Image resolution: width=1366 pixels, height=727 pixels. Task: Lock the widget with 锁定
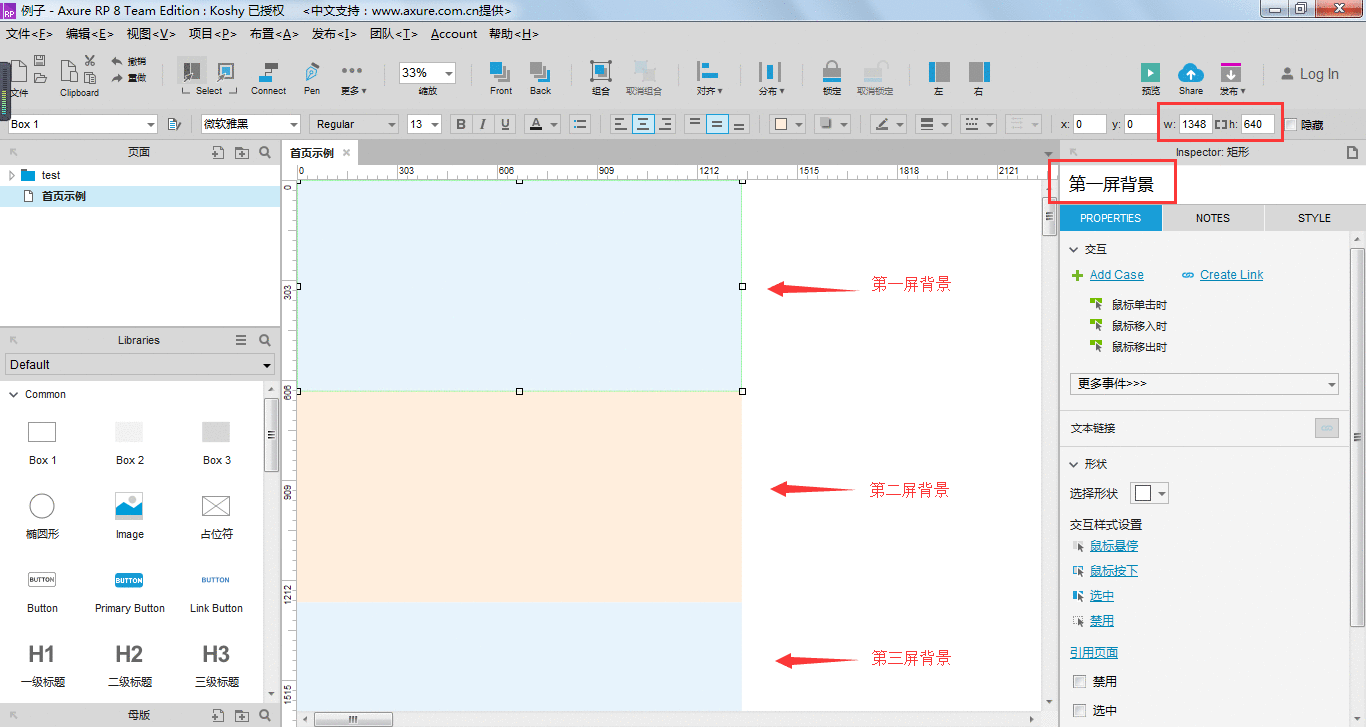click(x=831, y=76)
